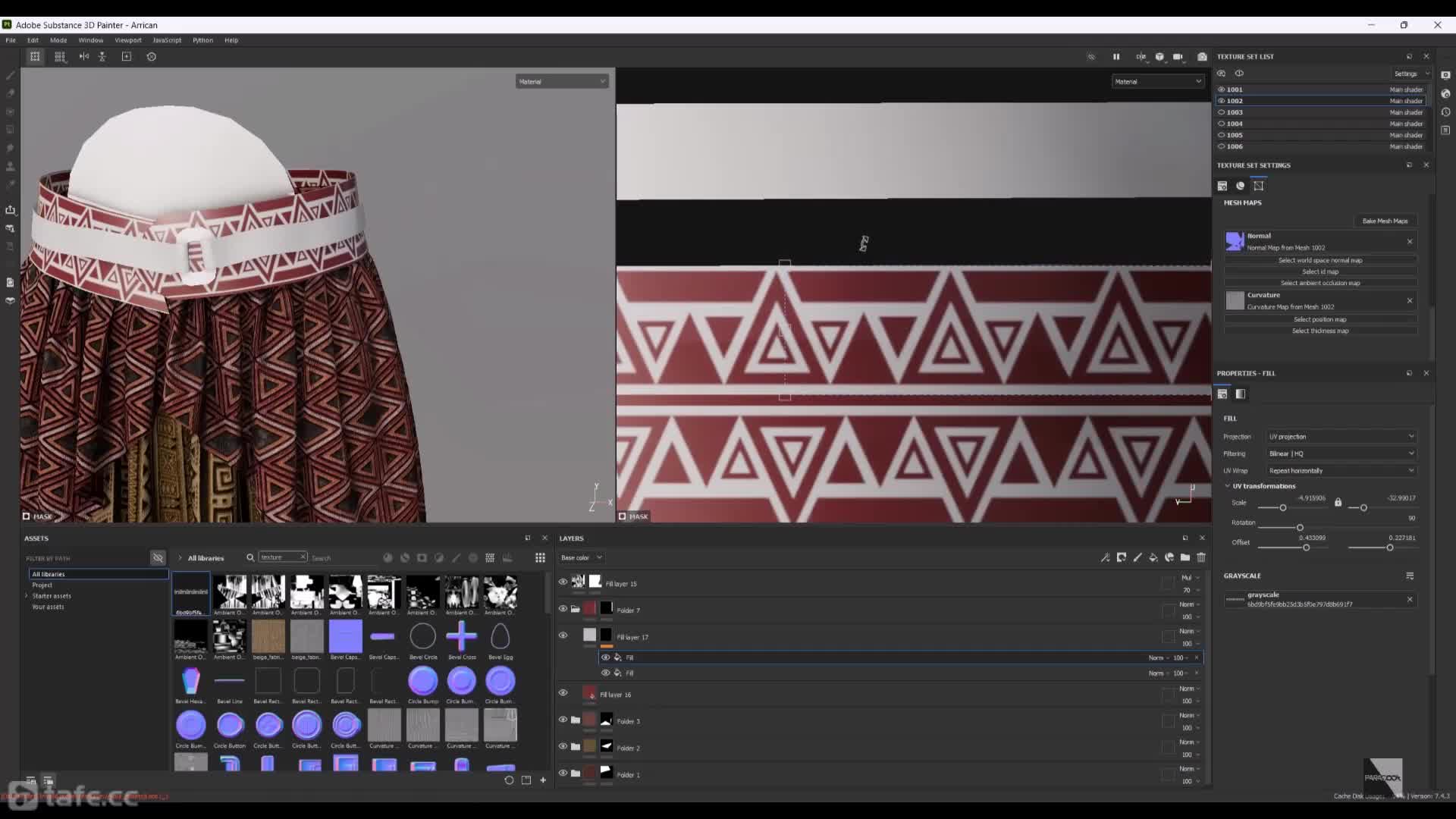This screenshot has width=1456, height=819.
Task: Click the hide filter path icon in Assets
Action: coord(158,558)
